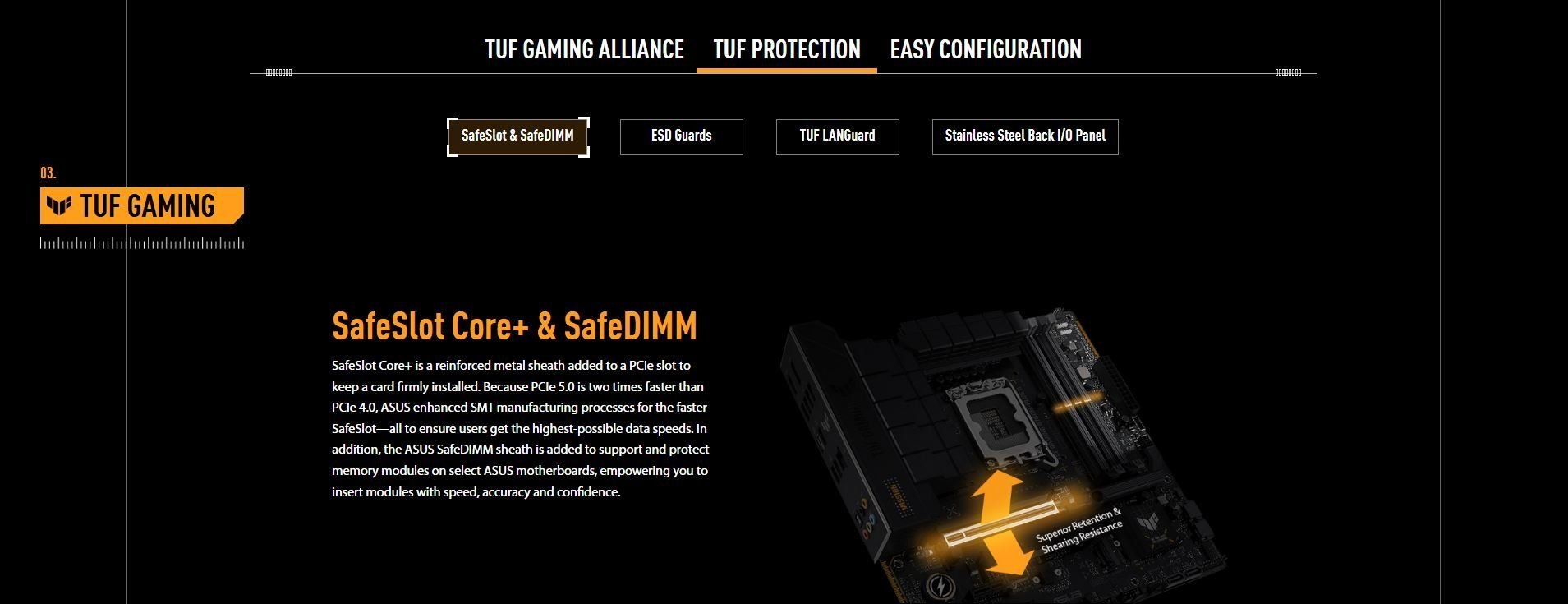This screenshot has width=1568, height=604.
Task: Click the 03. section number label
Action: [48, 173]
